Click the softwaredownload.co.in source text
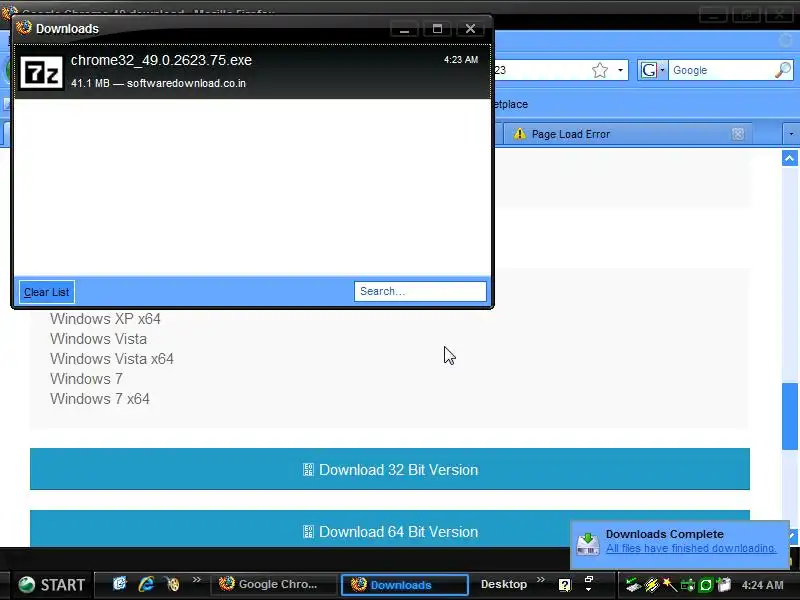Image resolution: width=800 pixels, height=600 pixels. 186,83
